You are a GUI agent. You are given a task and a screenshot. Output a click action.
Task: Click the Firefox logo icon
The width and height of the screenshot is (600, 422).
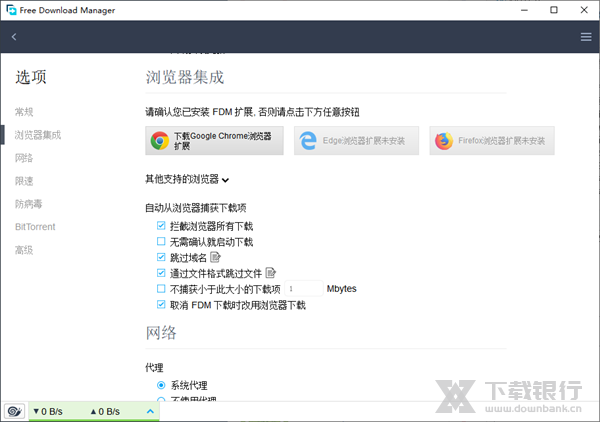click(x=444, y=141)
